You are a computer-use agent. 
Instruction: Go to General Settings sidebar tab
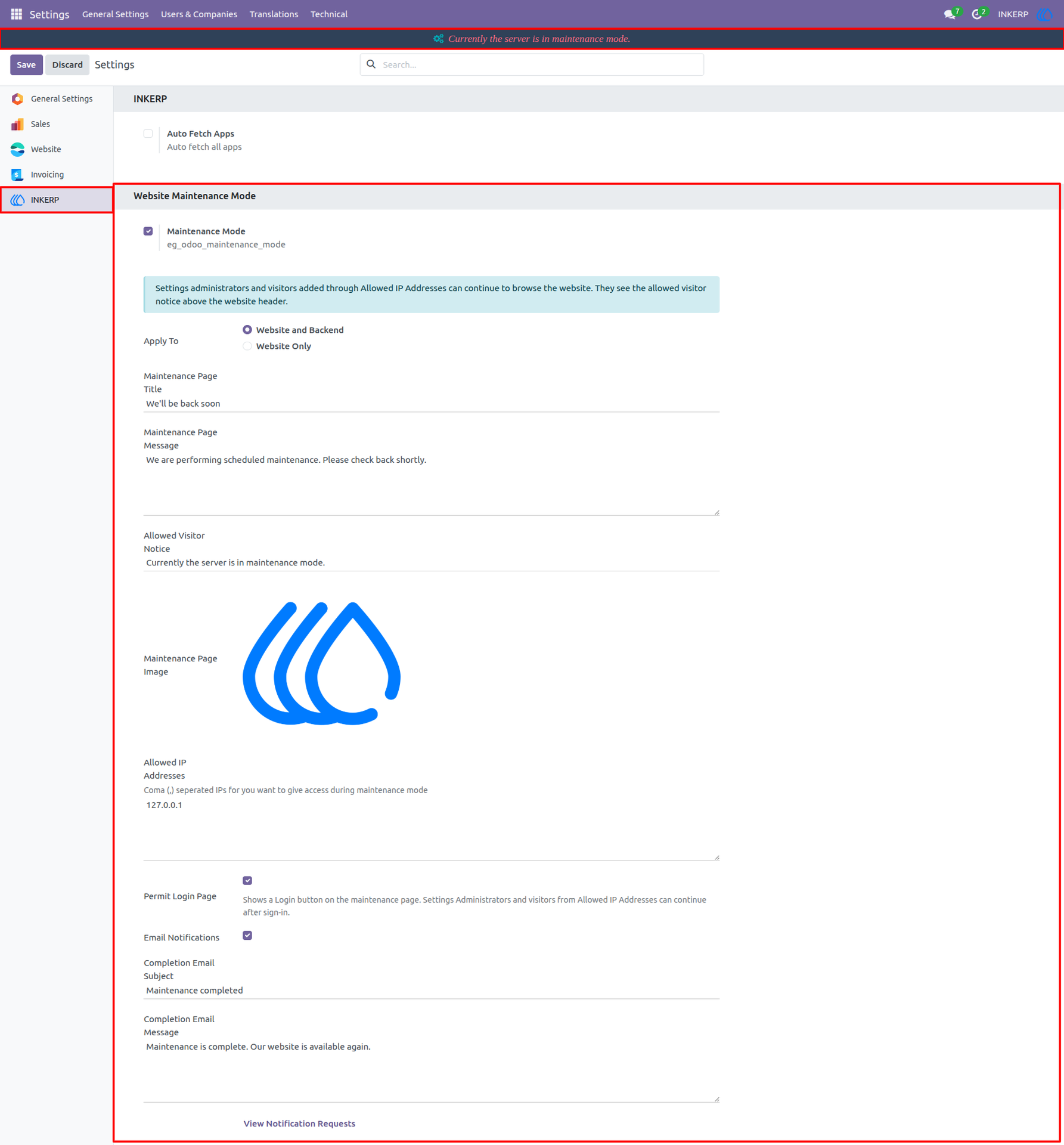(57, 99)
